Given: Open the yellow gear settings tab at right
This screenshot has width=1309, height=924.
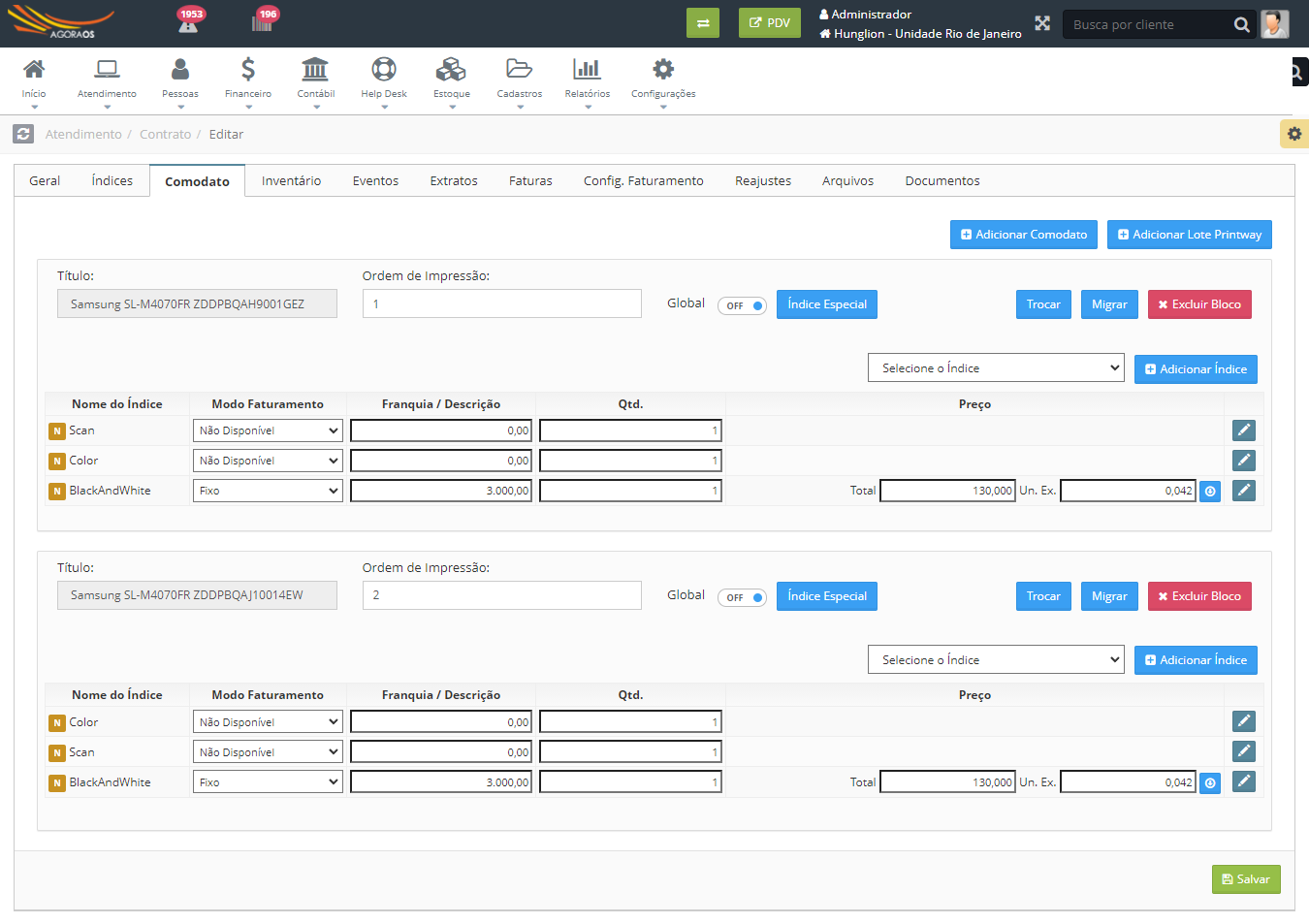Looking at the screenshot, I should [1294, 134].
